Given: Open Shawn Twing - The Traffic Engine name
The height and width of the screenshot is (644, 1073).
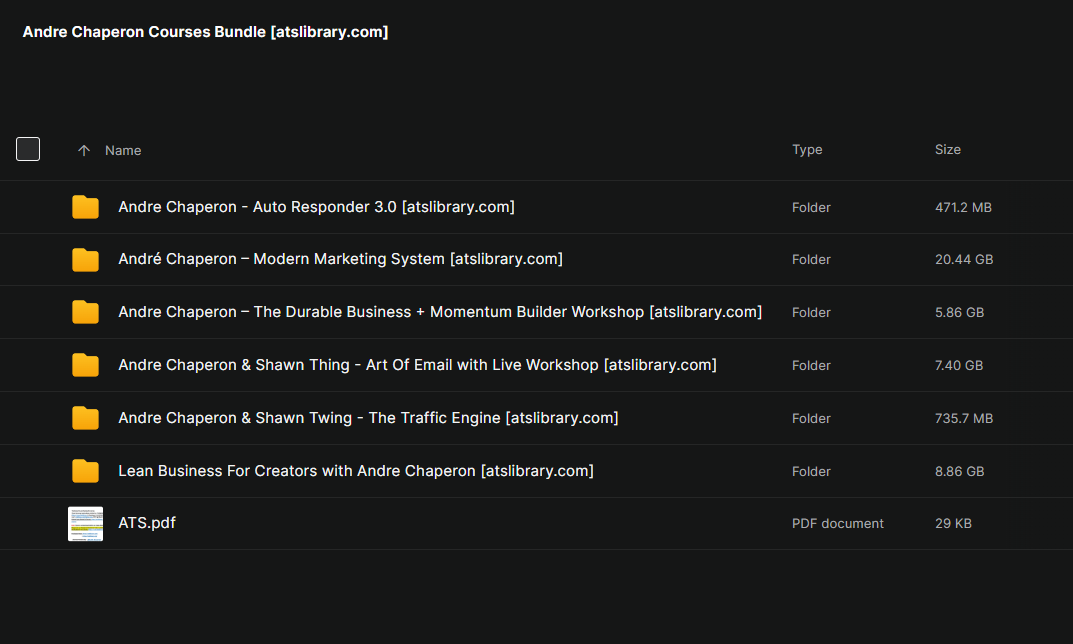Looking at the screenshot, I should pyautogui.click(x=368, y=417).
